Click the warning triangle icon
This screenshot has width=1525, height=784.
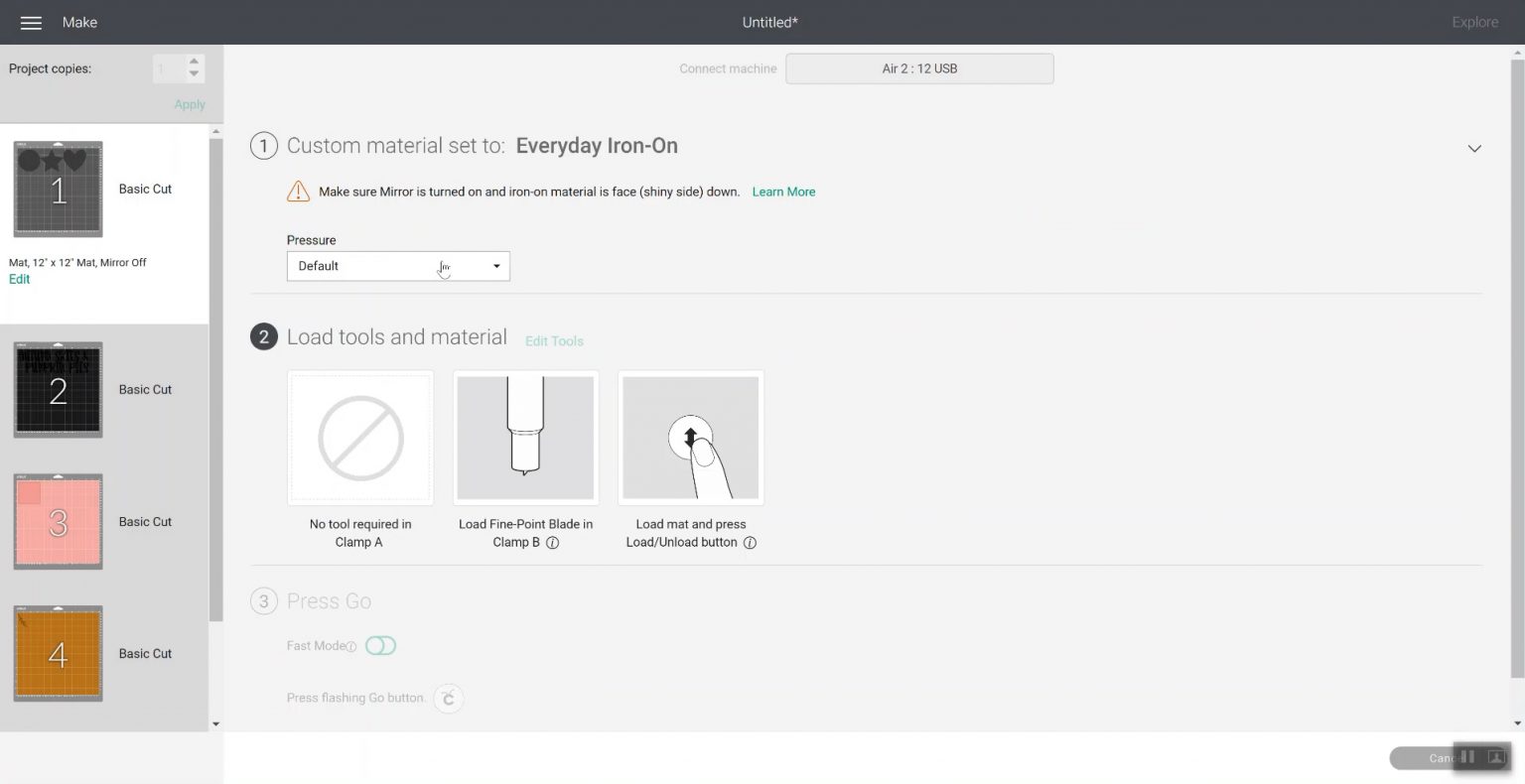point(298,191)
